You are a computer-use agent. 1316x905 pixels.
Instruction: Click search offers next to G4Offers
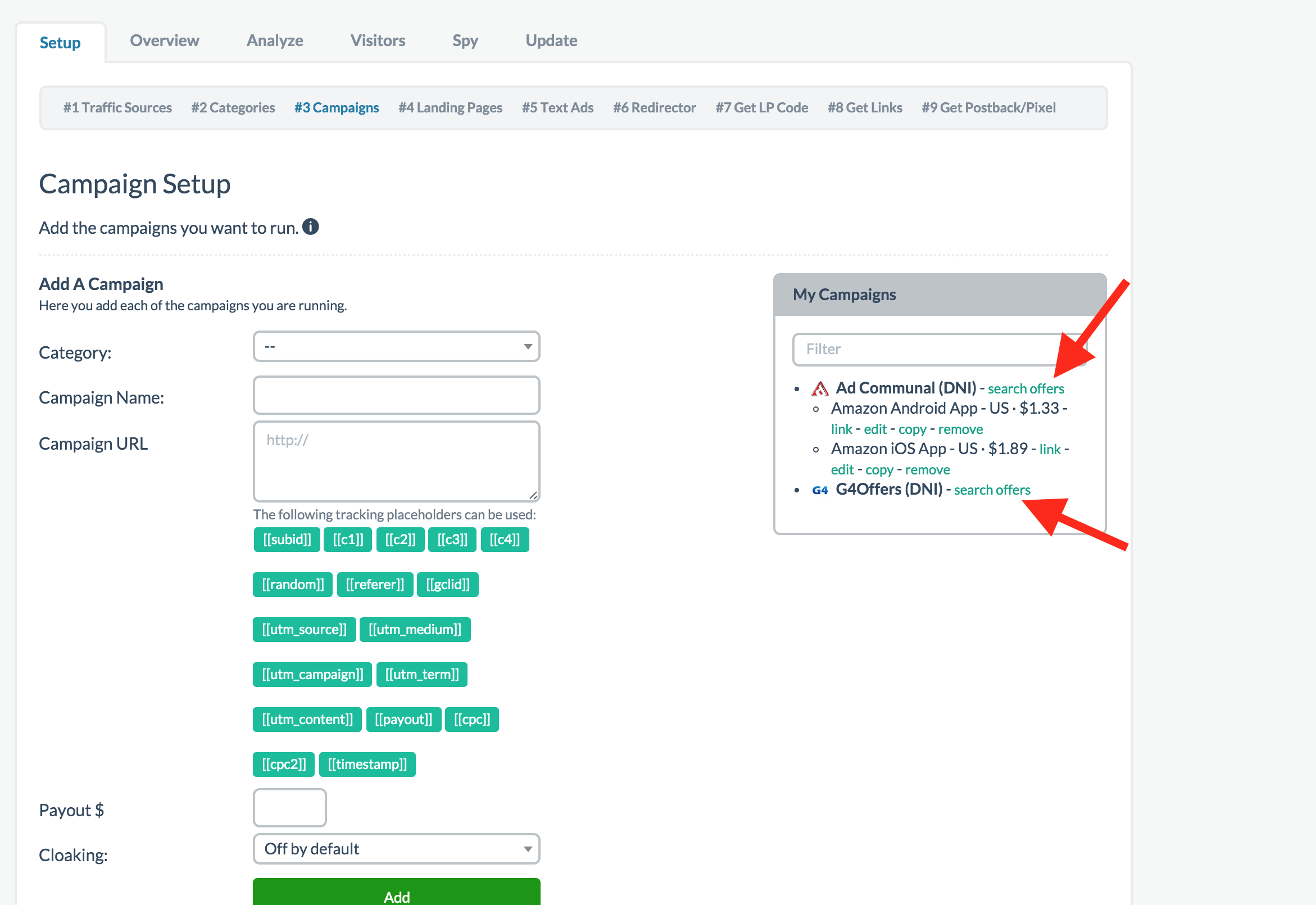point(991,490)
